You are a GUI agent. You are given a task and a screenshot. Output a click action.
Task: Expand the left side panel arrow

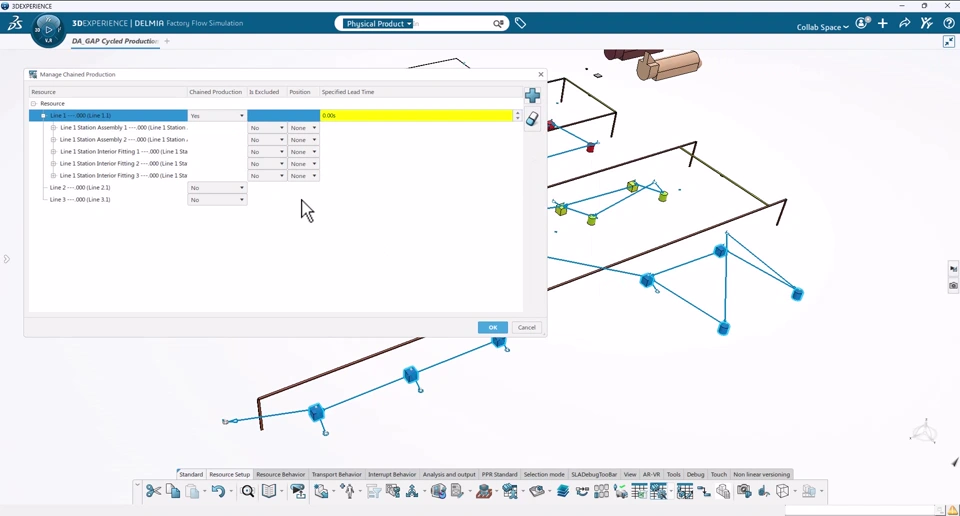point(7,259)
